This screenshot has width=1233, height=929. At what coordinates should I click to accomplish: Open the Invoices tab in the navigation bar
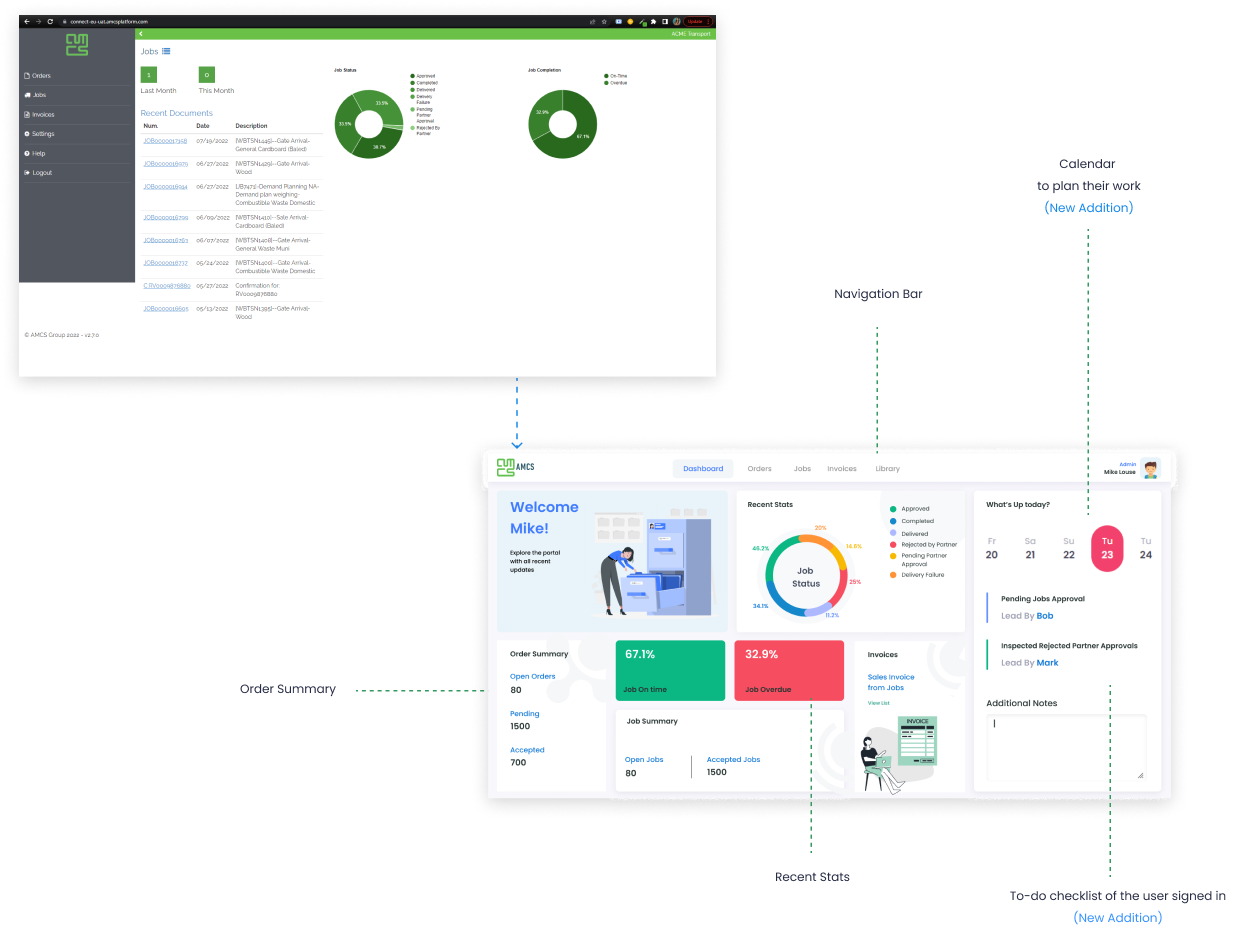tap(842, 468)
